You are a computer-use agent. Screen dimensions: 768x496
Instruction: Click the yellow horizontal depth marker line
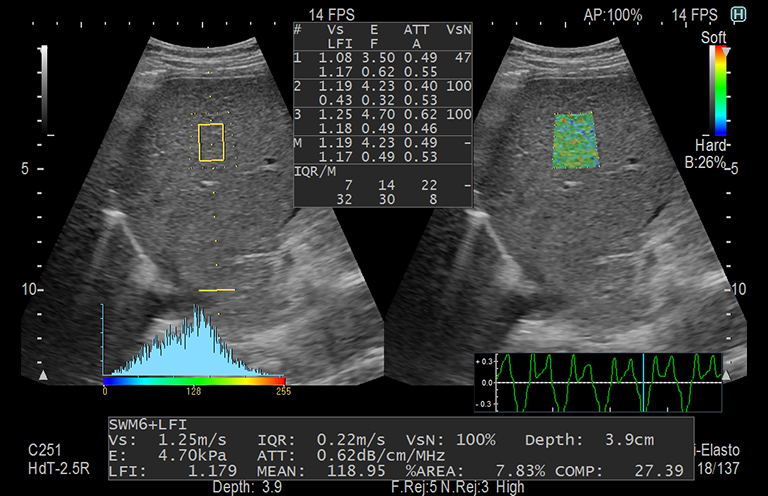point(216,290)
